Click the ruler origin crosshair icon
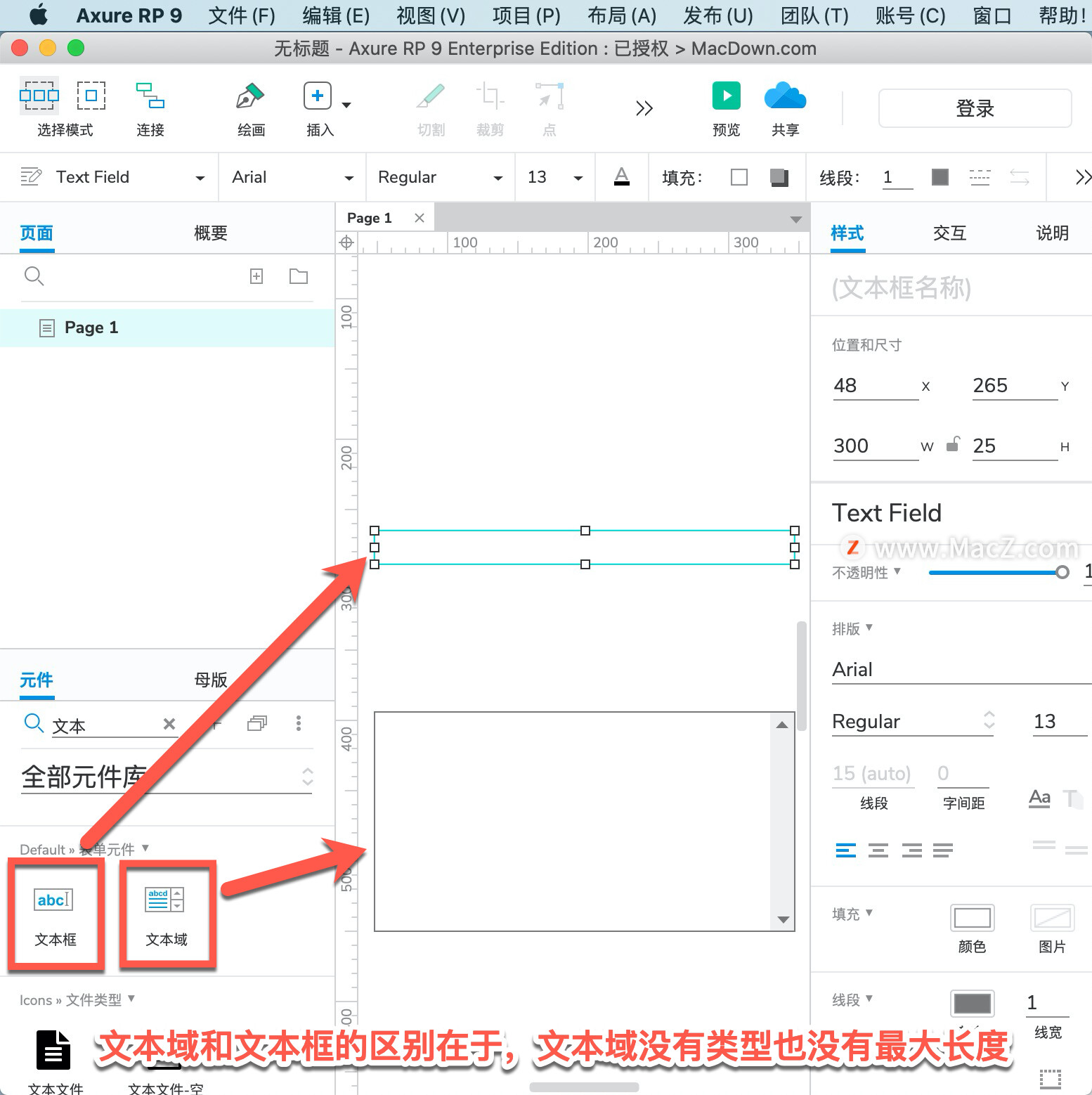Viewport: 1092px width, 1095px height. (x=346, y=243)
